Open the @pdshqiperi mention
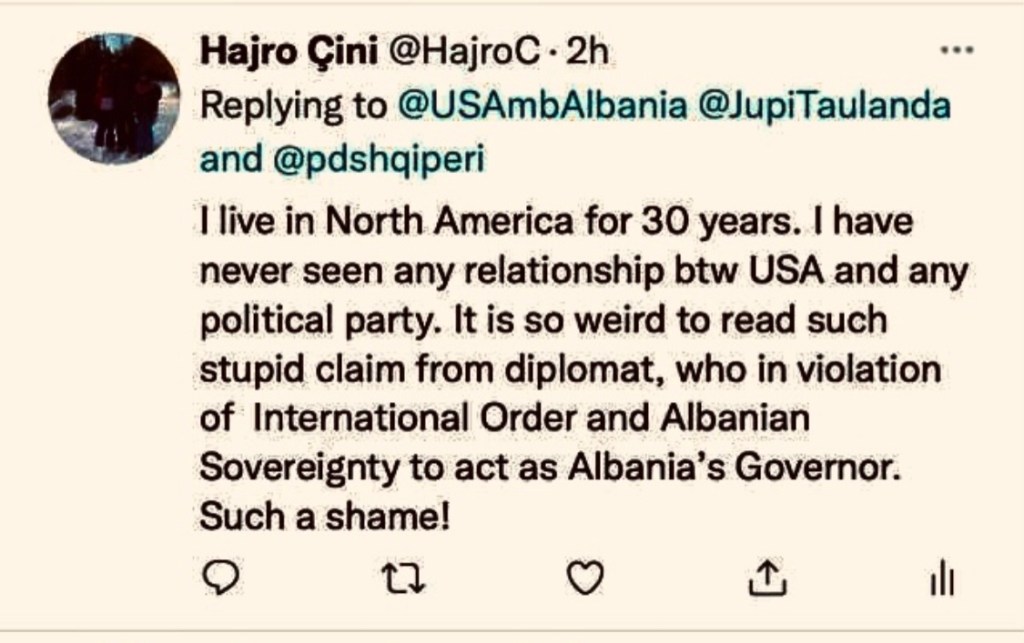1024x643 pixels. [379, 159]
